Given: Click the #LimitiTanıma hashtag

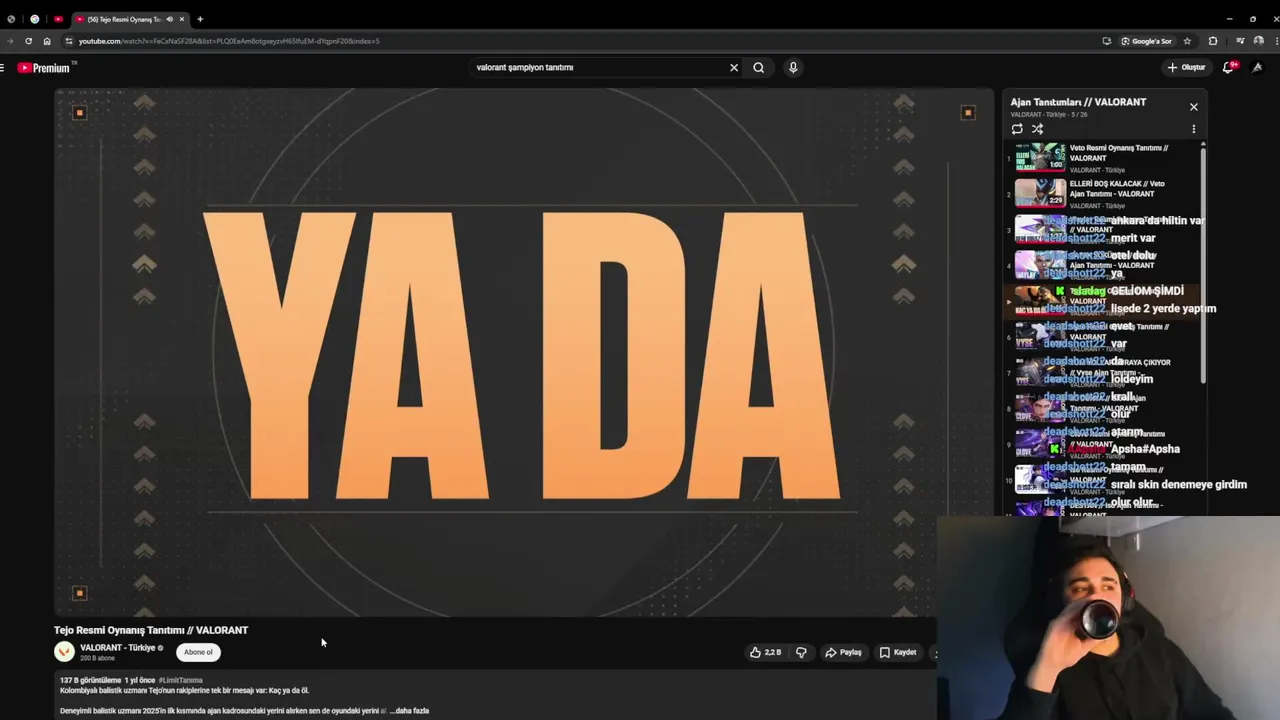Looking at the screenshot, I should click(x=181, y=680).
